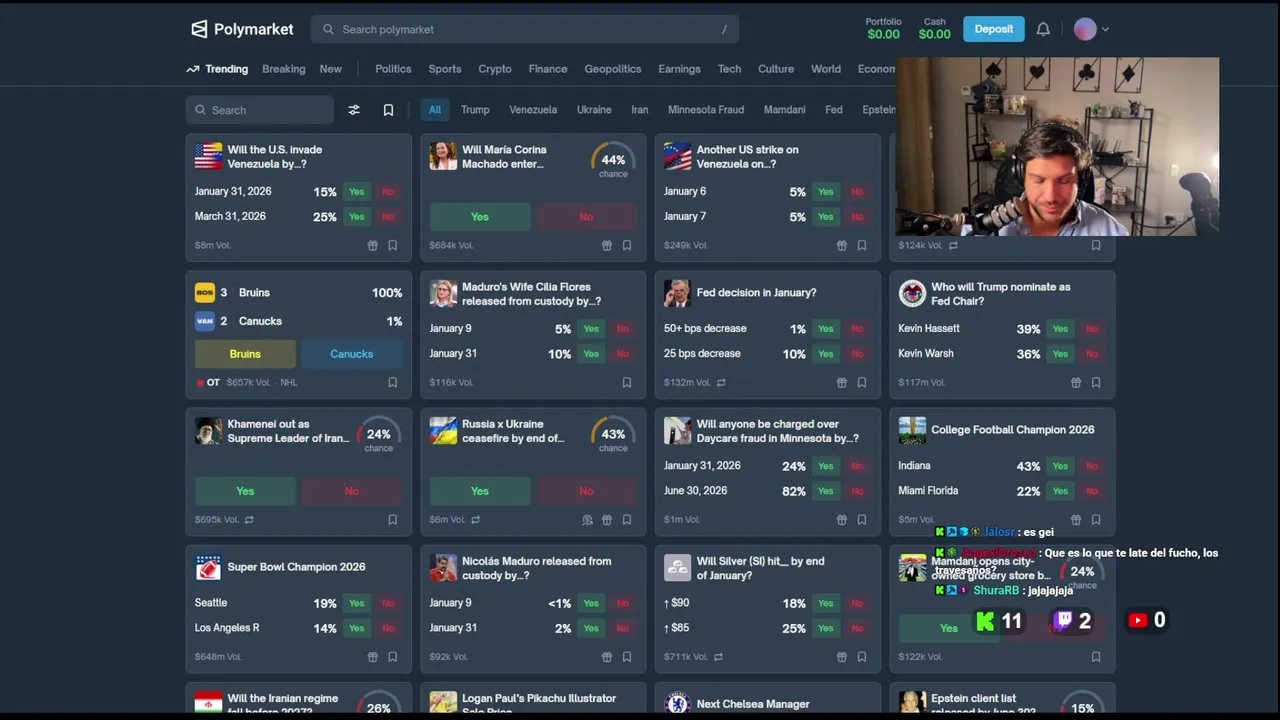Go to the Politics category

coord(393,69)
